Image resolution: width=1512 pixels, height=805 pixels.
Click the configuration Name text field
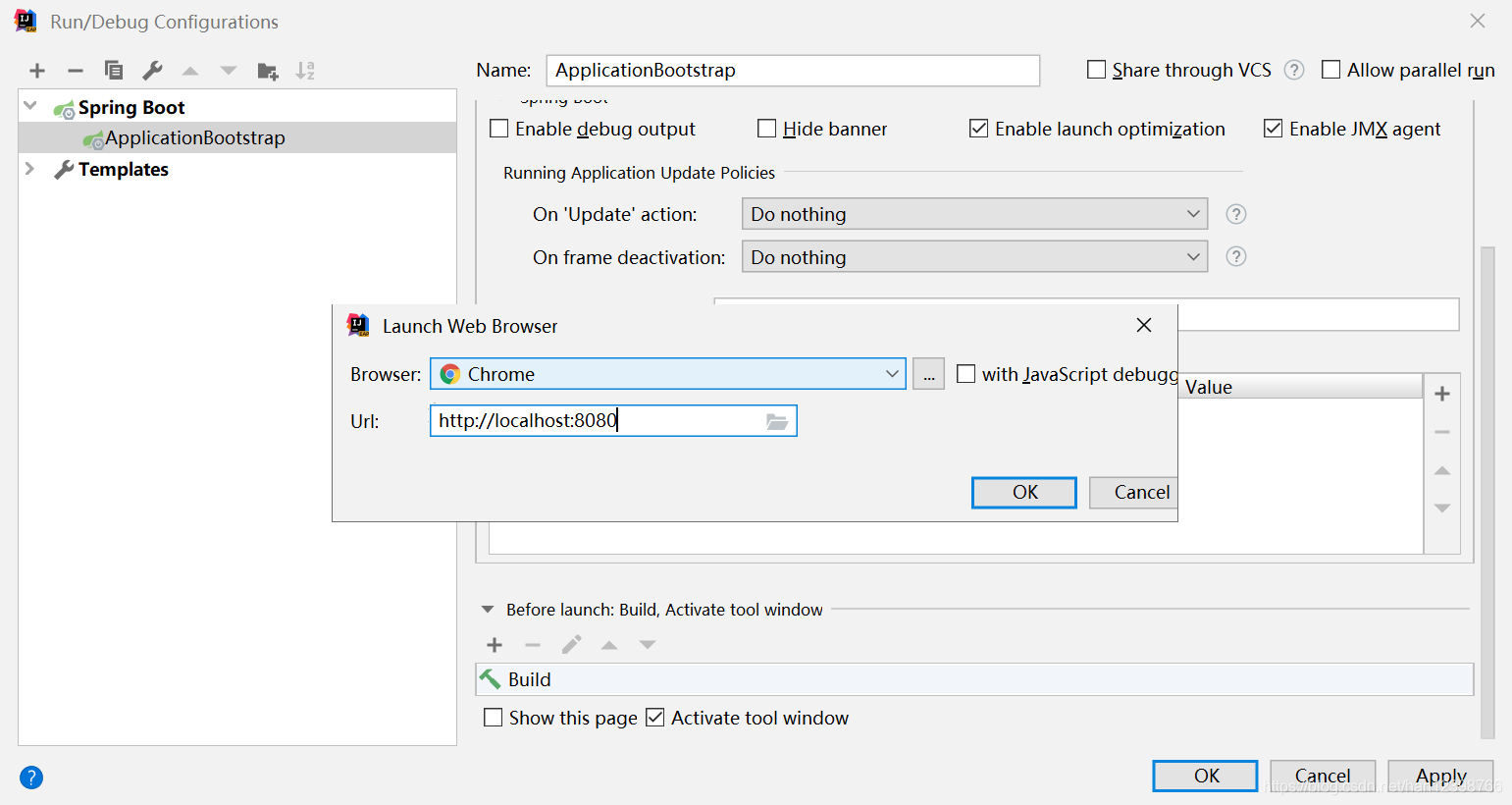click(x=792, y=71)
